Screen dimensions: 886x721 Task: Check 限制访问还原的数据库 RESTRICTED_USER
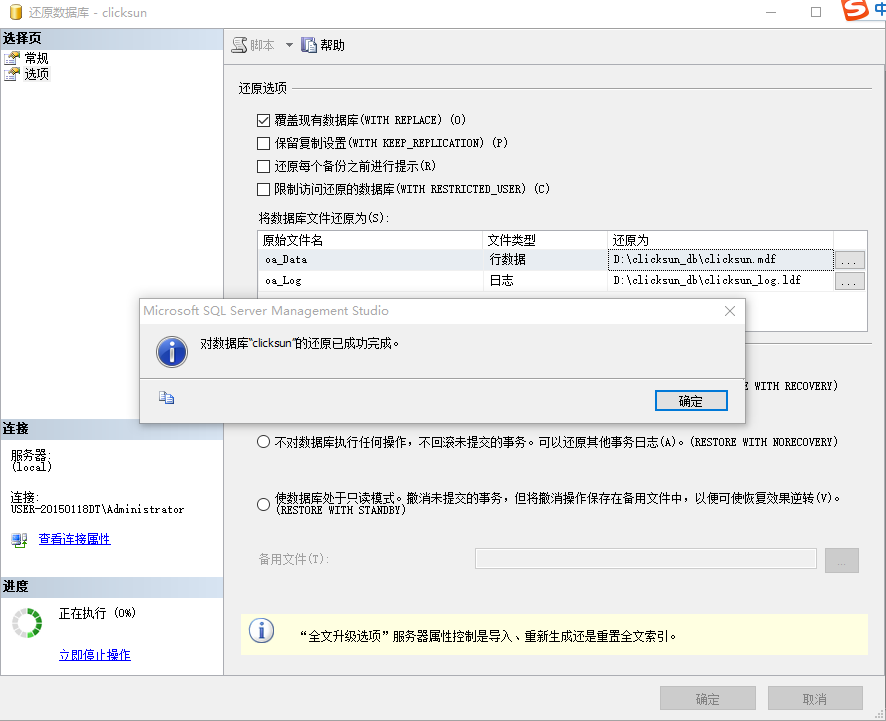pos(263,189)
